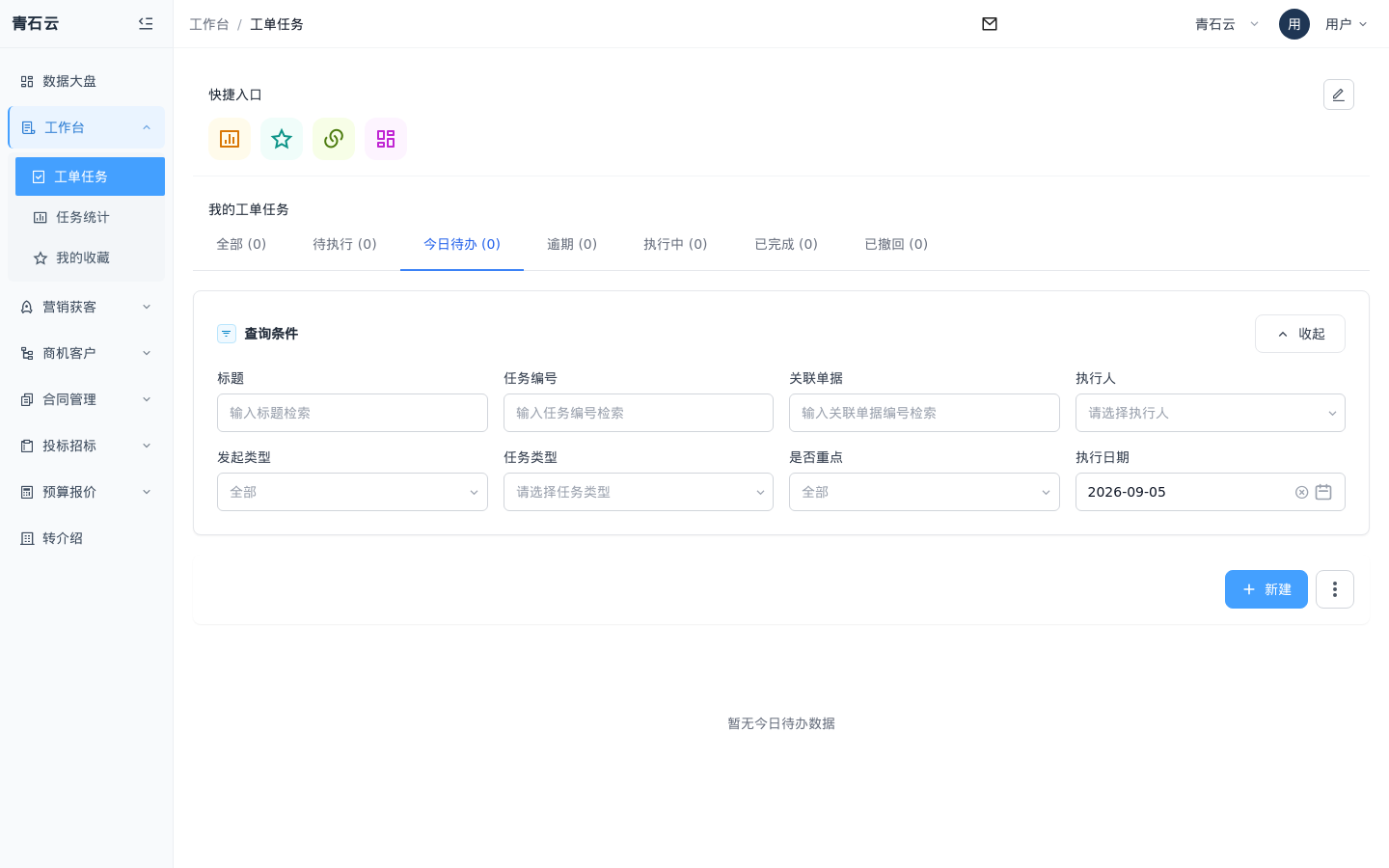Viewport: 1389px width, 868px height.
Task: Open the 用户 account dropdown
Action: click(x=1347, y=24)
